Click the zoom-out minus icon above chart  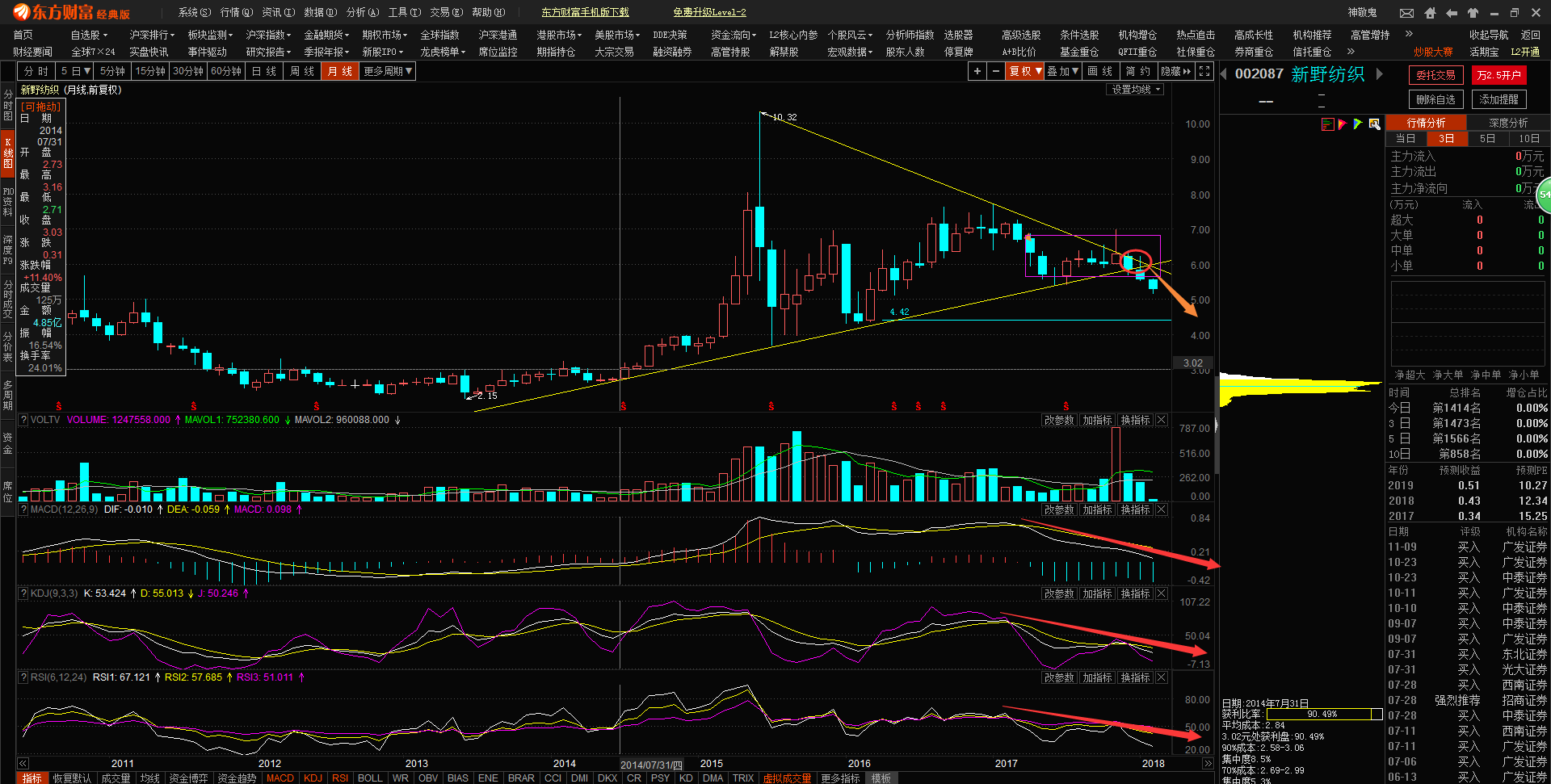pyautogui.click(x=996, y=71)
